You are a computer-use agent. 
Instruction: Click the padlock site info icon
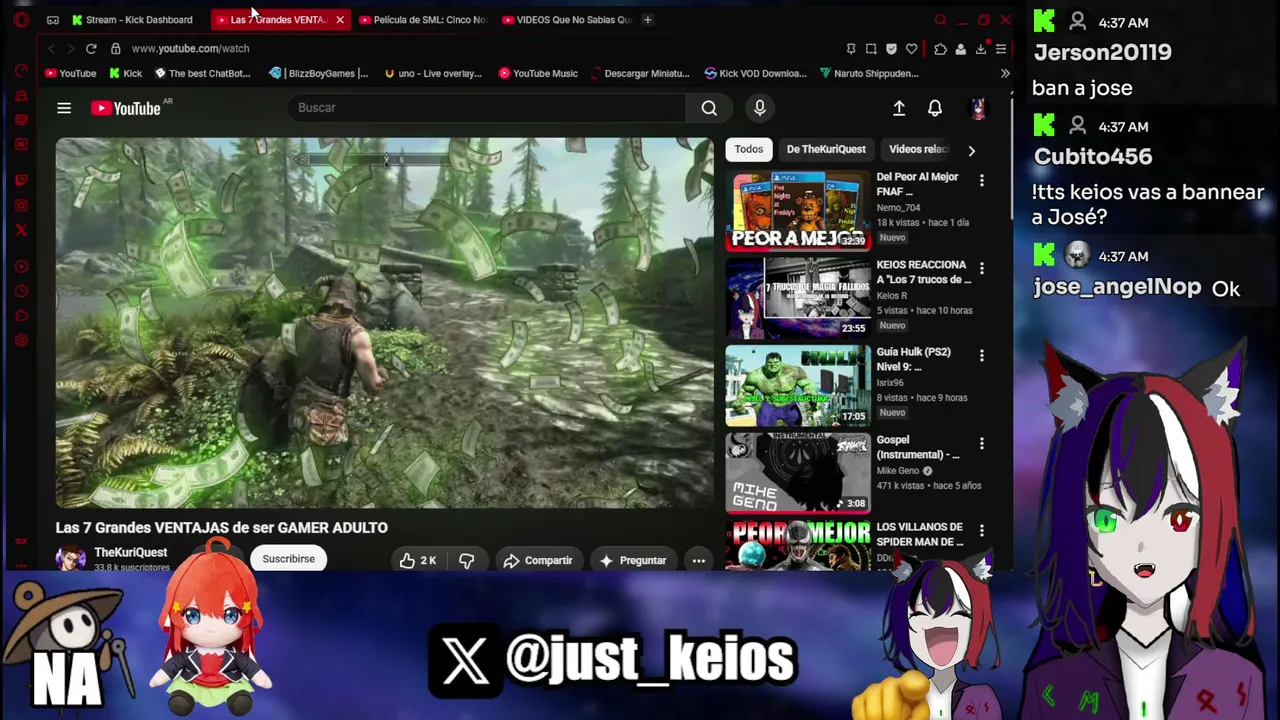(x=115, y=48)
